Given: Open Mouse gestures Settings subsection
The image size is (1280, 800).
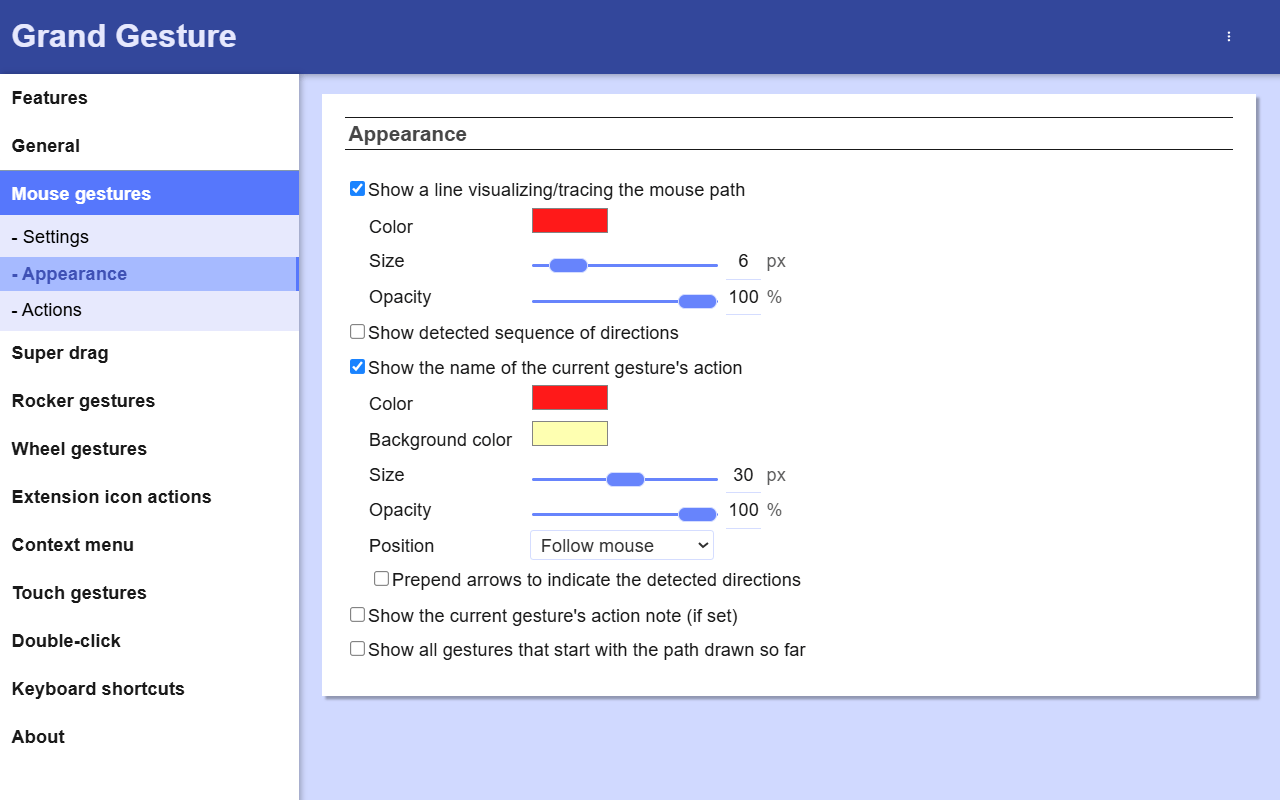Looking at the screenshot, I should (x=149, y=237).
